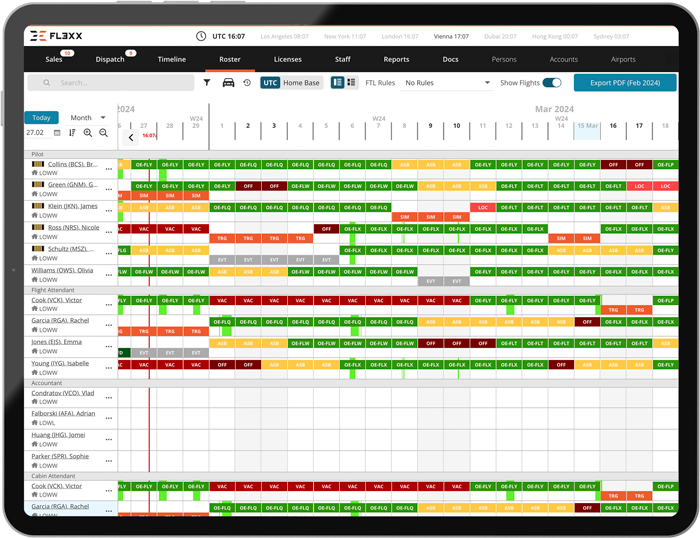700x538 pixels.
Task: Toggle UTC time zone mode
Action: [270, 83]
